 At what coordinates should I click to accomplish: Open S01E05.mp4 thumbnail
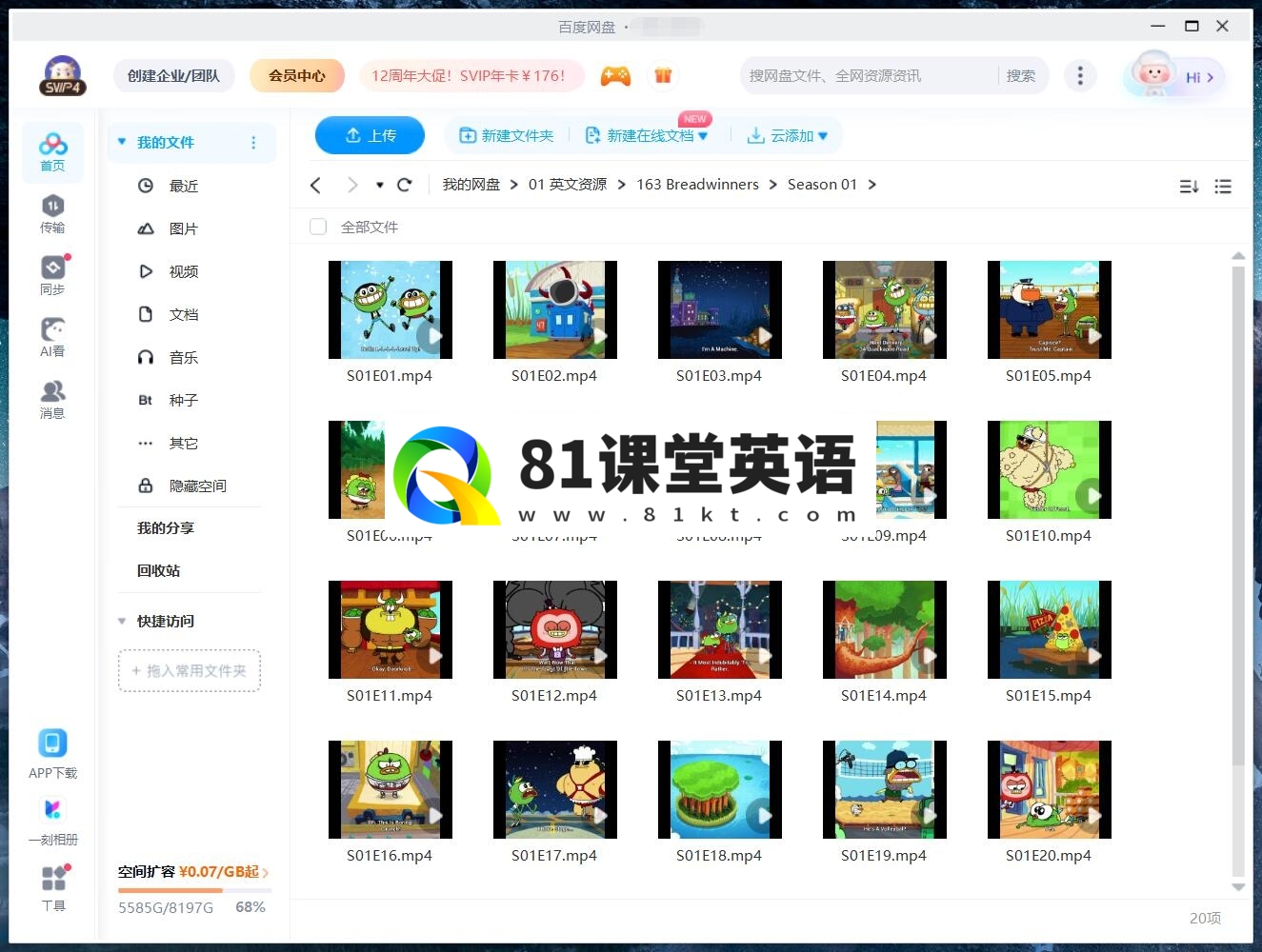[x=1049, y=309]
